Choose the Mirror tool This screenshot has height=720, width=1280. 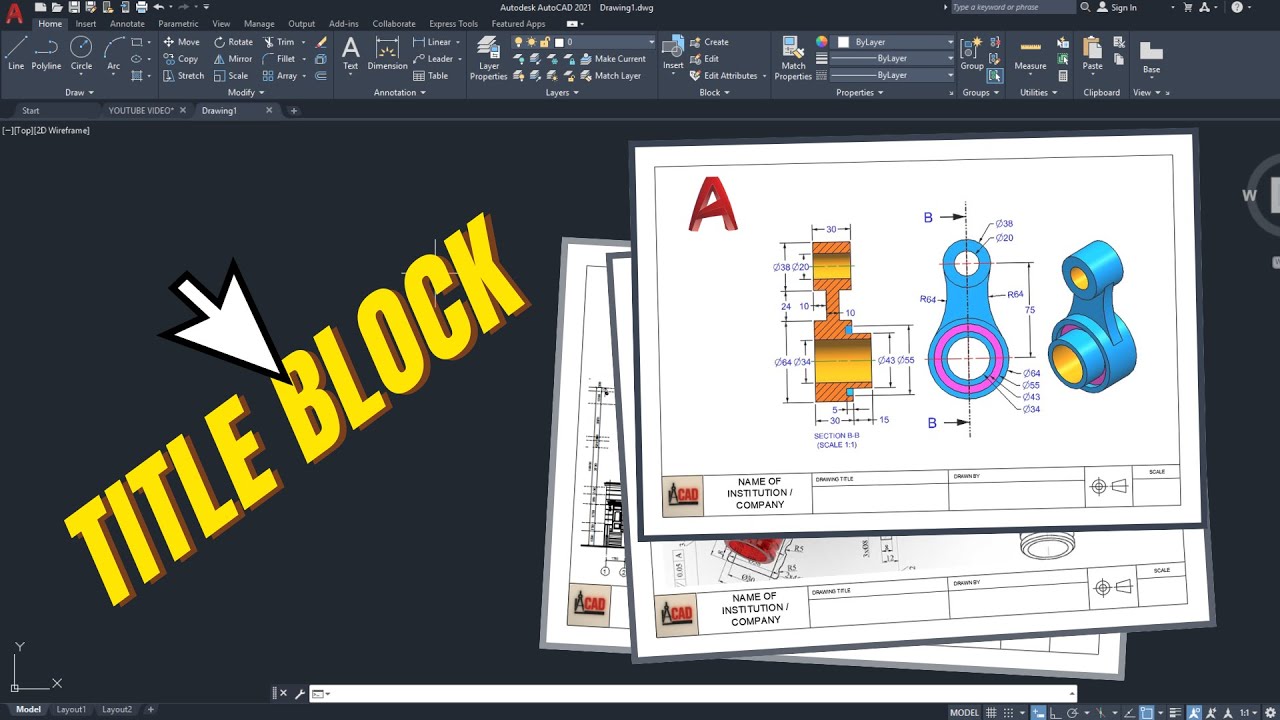(x=233, y=59)
